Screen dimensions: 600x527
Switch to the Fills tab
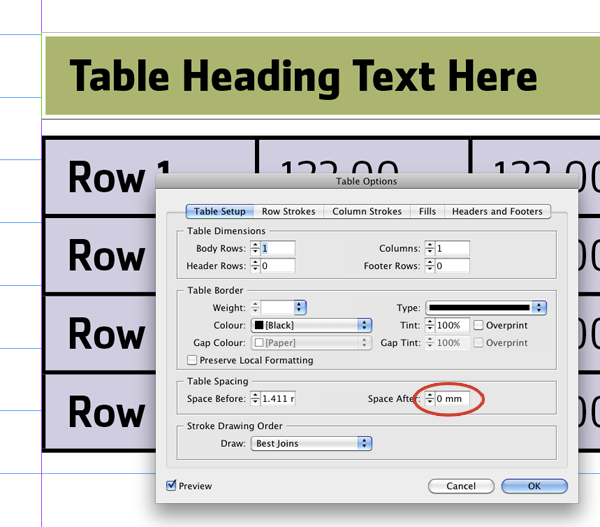427,211
